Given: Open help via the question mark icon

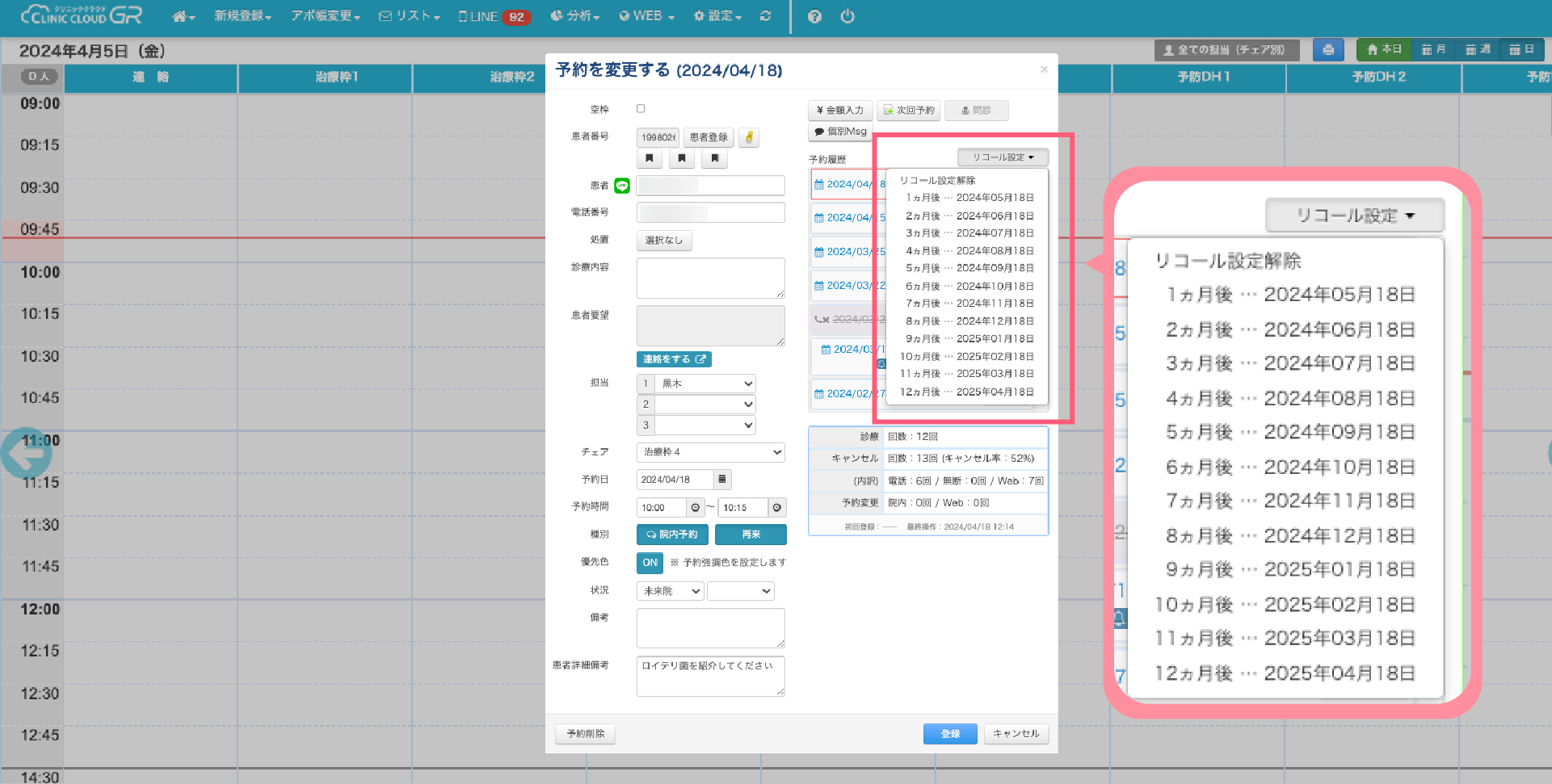Looking at the screenshot, I should point(814,16).
